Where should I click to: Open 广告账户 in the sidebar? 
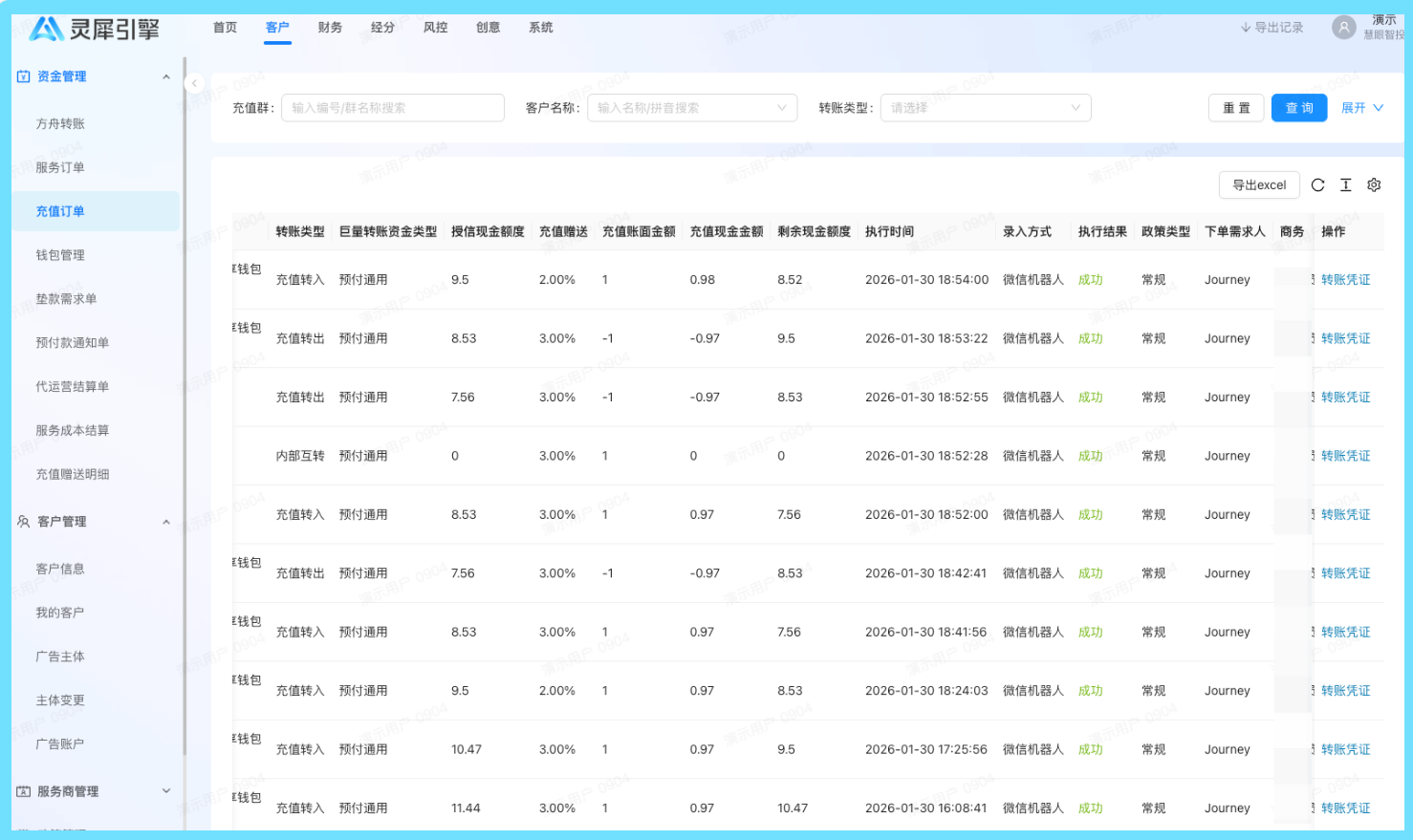(96, 743)
